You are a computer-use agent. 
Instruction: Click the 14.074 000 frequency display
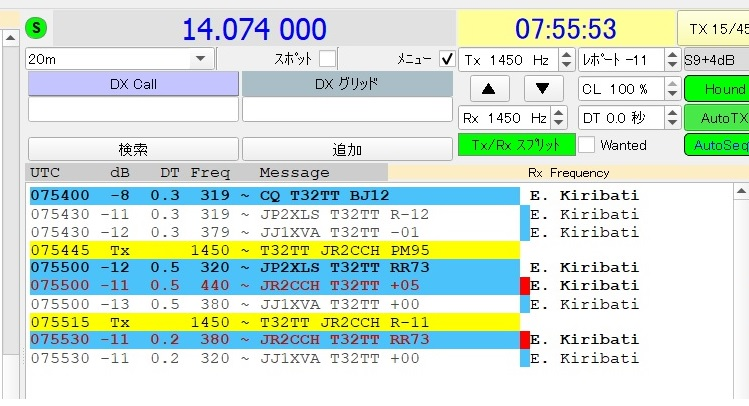pyautogui.click(x=255, y=29)
